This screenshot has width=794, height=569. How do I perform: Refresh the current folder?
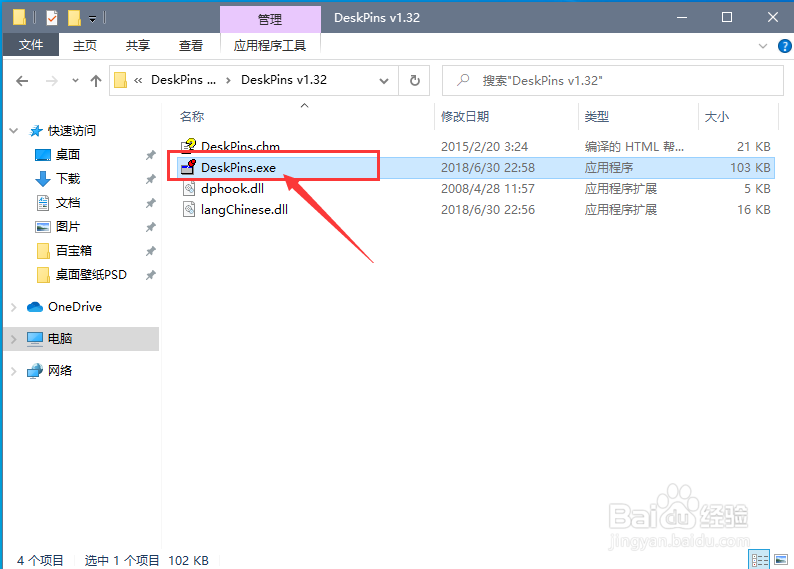click(414, 80)
